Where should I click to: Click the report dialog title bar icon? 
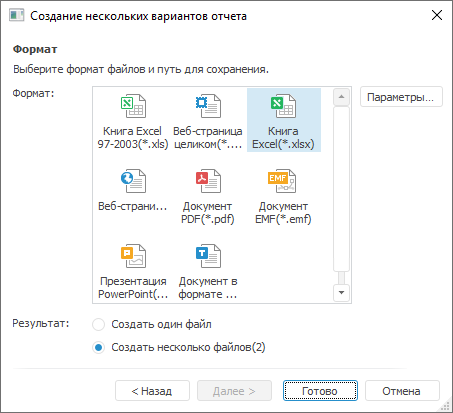17,15
